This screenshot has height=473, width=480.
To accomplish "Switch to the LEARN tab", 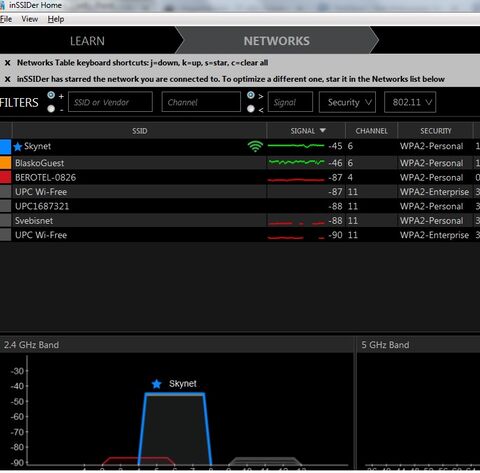I will pyautogui.click(x=87, y=41).
